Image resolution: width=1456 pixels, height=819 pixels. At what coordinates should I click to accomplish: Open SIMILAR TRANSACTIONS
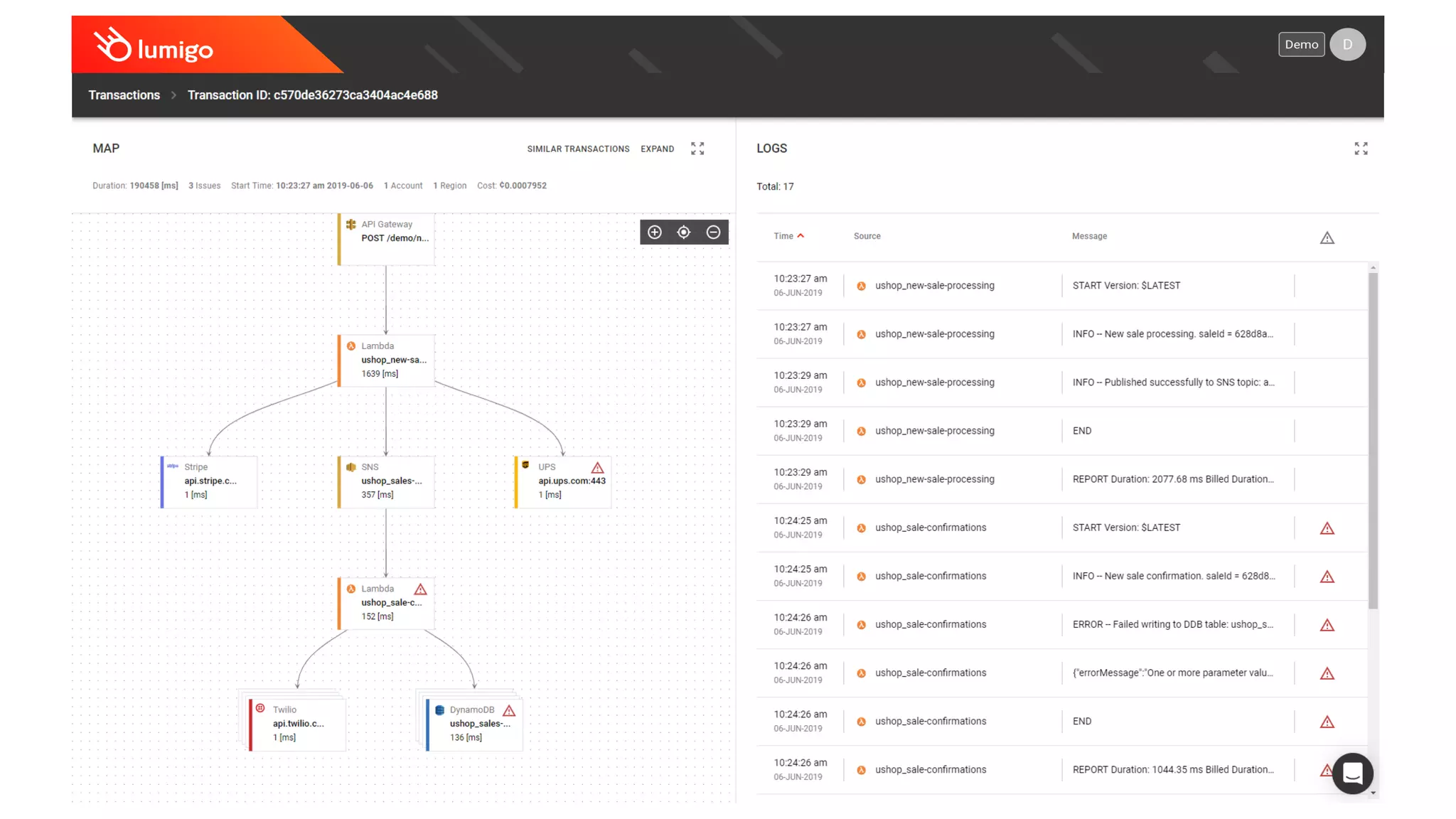pos(578,149)
